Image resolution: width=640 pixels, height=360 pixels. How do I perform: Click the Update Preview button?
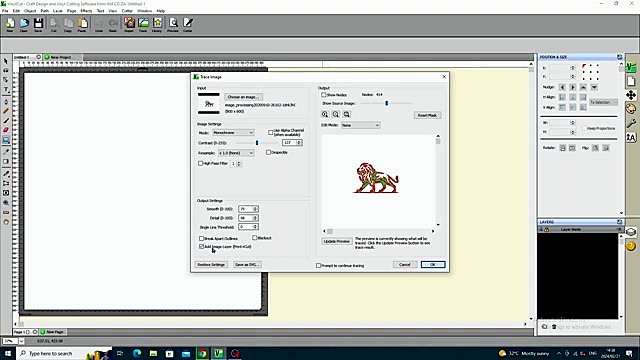[336, 241]
